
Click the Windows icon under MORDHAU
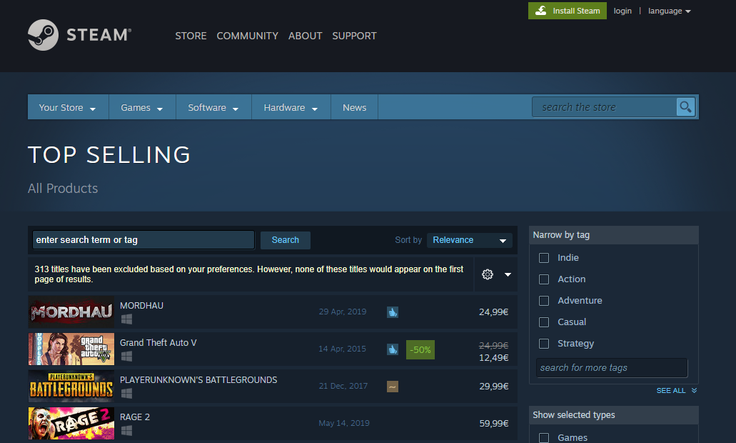pos(126,319)
